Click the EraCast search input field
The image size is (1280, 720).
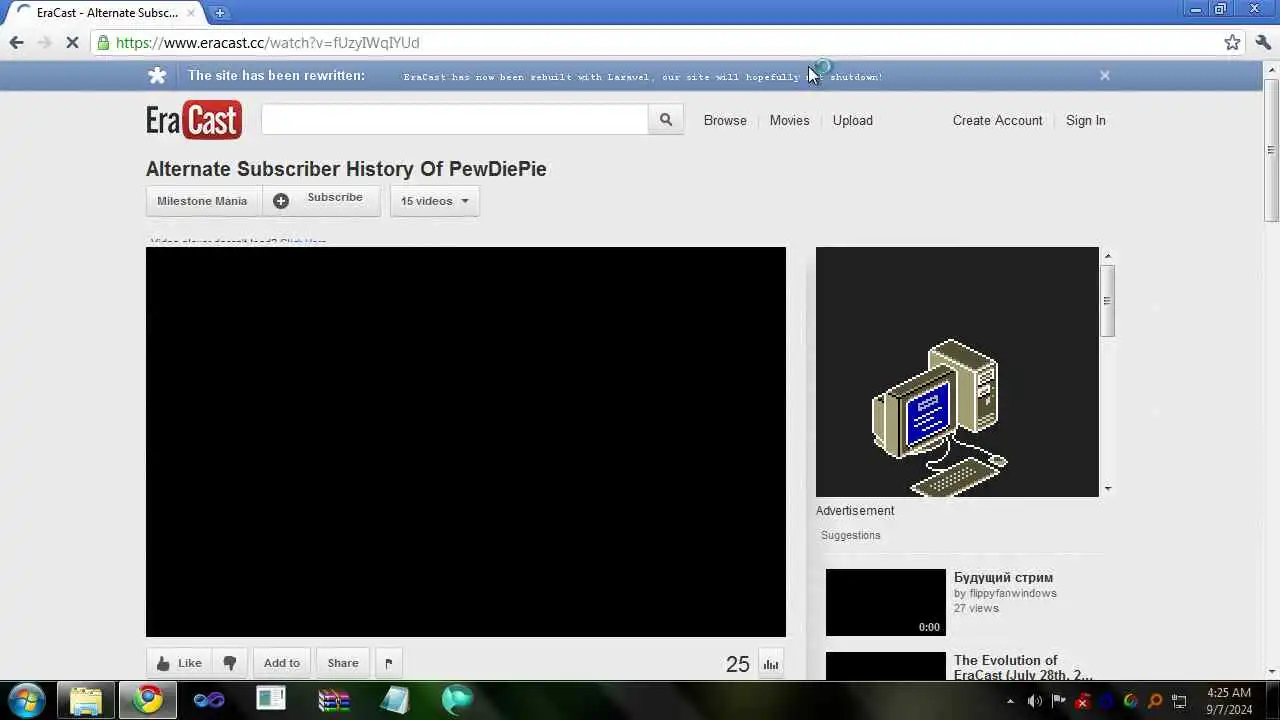(x=454, y=120)
